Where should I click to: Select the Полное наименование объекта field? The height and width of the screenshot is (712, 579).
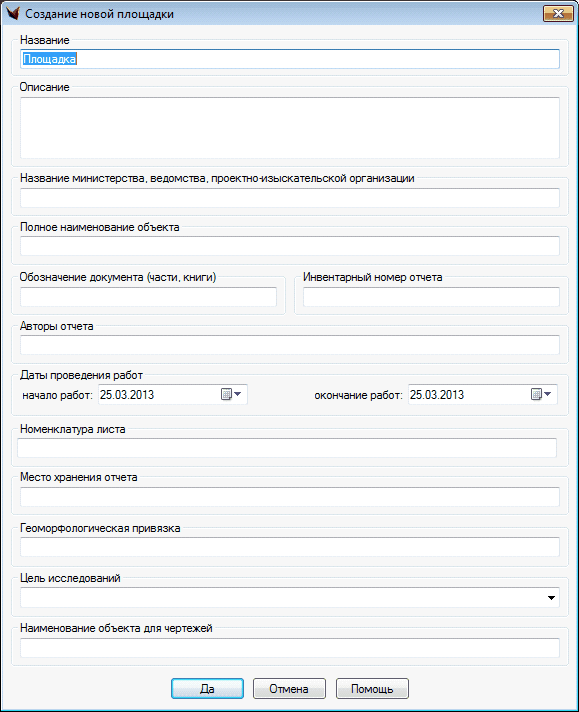pyautogui.click(x=290, y=246)
